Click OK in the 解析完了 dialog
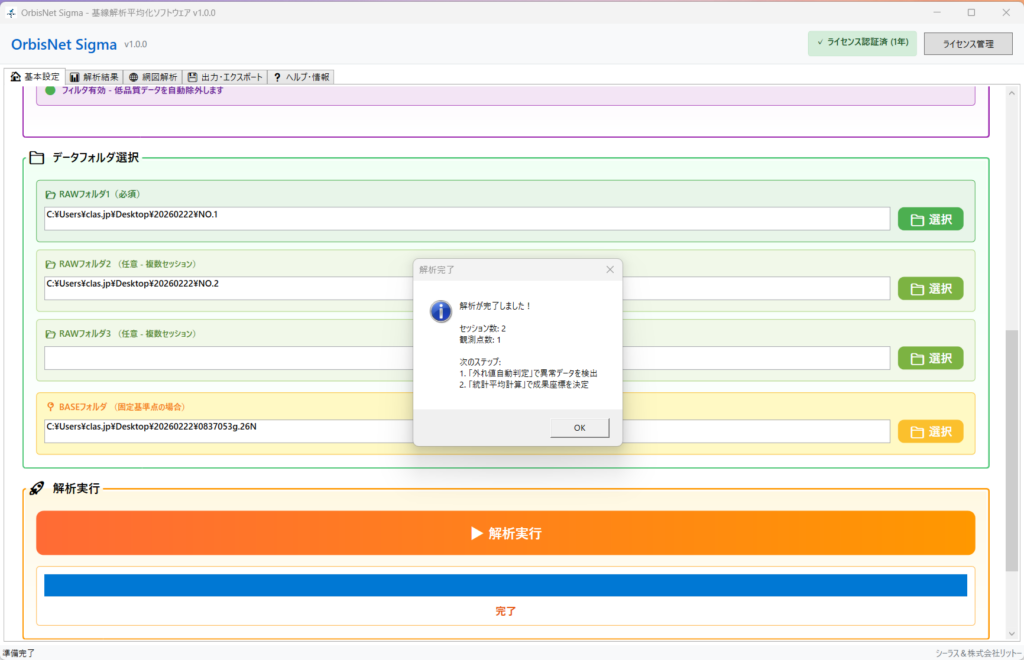Viewport: 1024px width, 660px height. pyautogui.click(x=579, y=428)
